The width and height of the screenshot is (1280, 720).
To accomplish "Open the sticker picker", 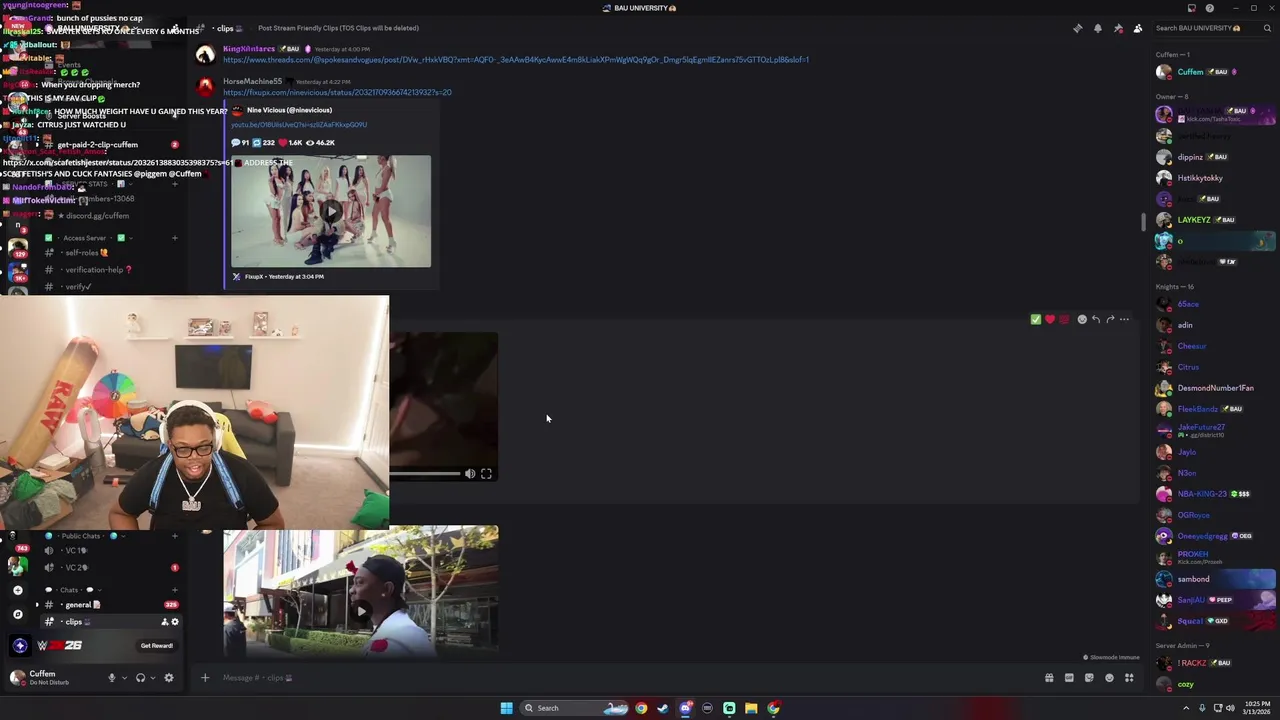I will tap(1089, 678).
